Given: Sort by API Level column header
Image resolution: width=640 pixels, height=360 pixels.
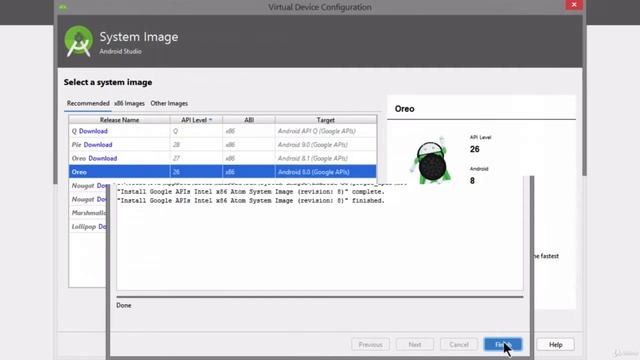Looking at the screenshot, I should point(196,120).
